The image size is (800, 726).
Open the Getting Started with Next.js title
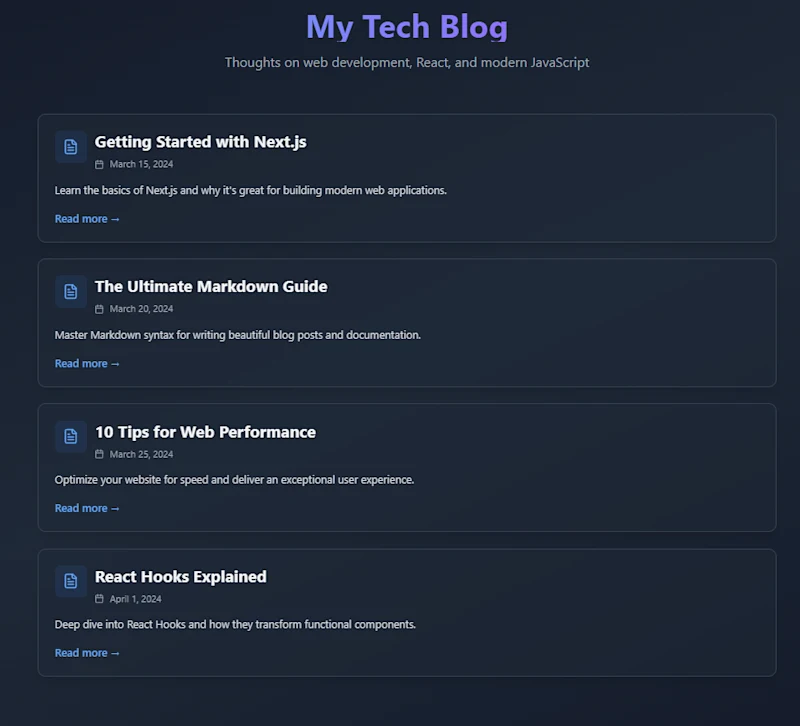(x=201, y=142)
